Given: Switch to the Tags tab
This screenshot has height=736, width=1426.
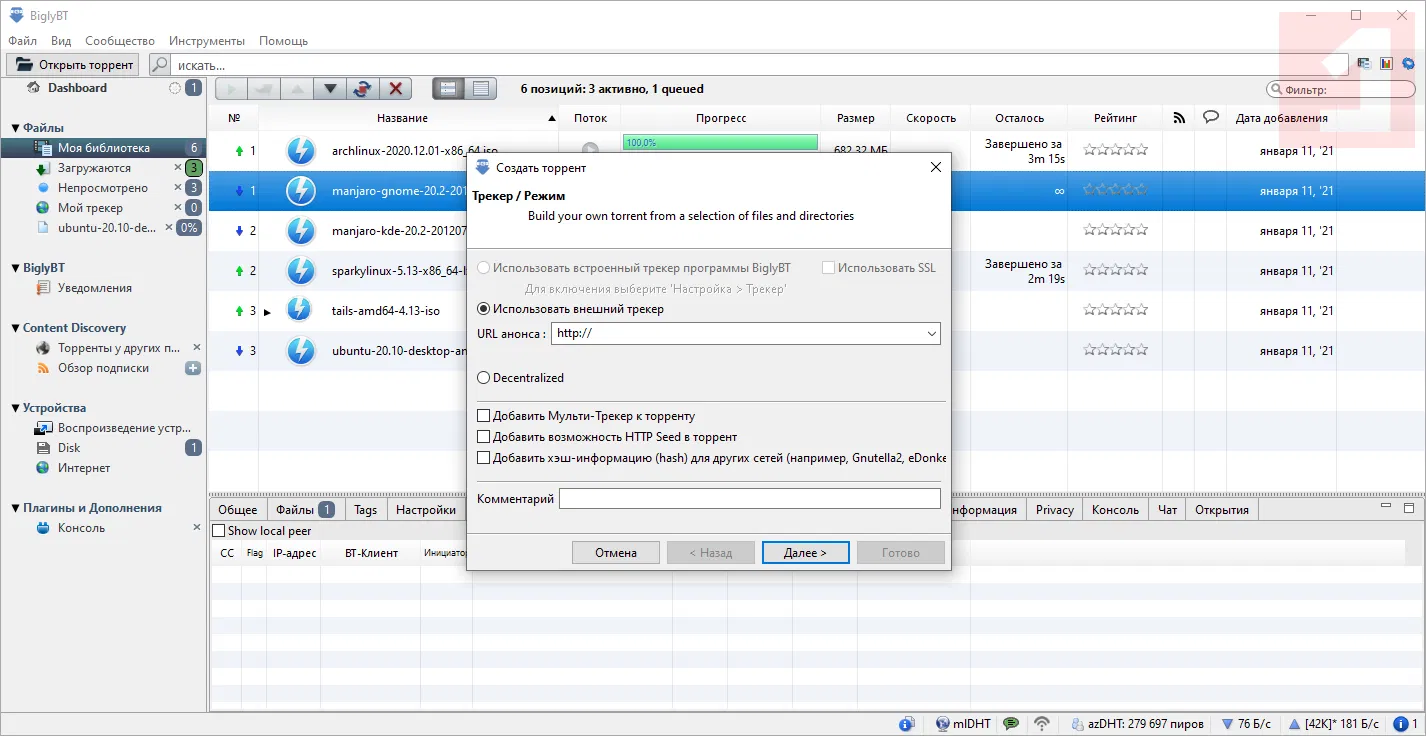Looking at the screenshot, I should point(366,510).
